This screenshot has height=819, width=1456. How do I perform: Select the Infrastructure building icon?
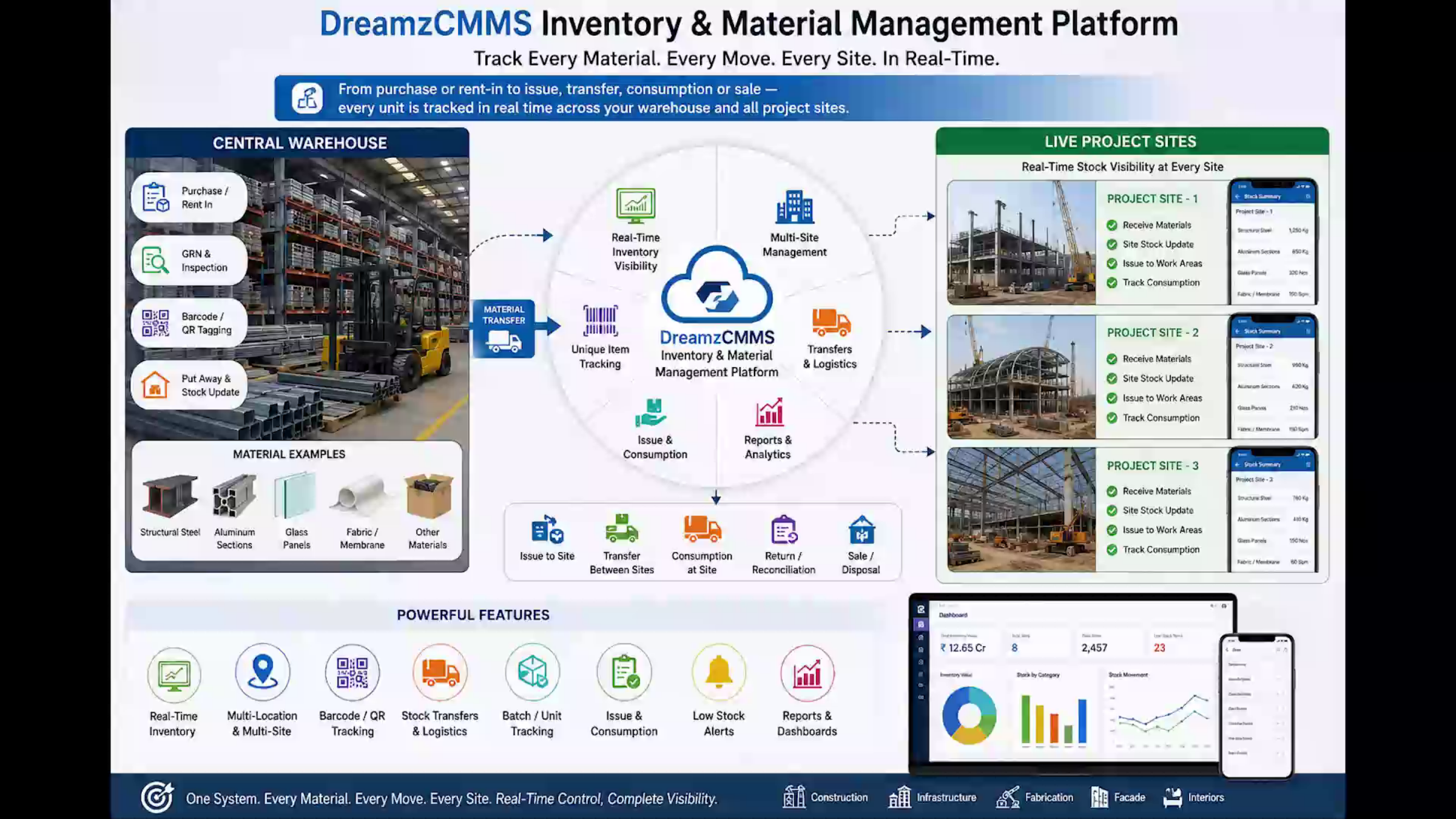[x=900, y=797]
